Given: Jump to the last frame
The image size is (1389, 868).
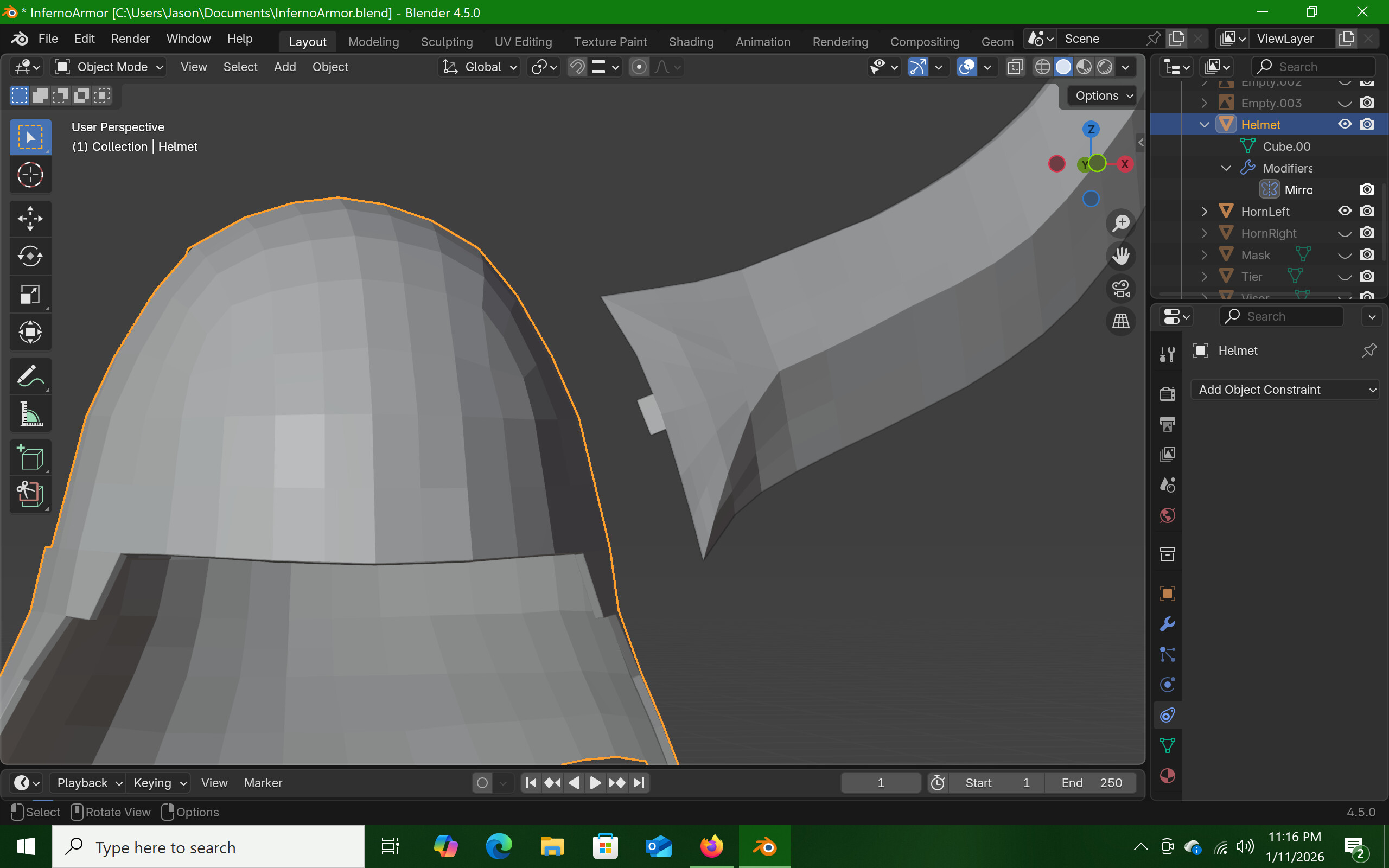Looking at the screenshot, I should click(x=639, y=783).
